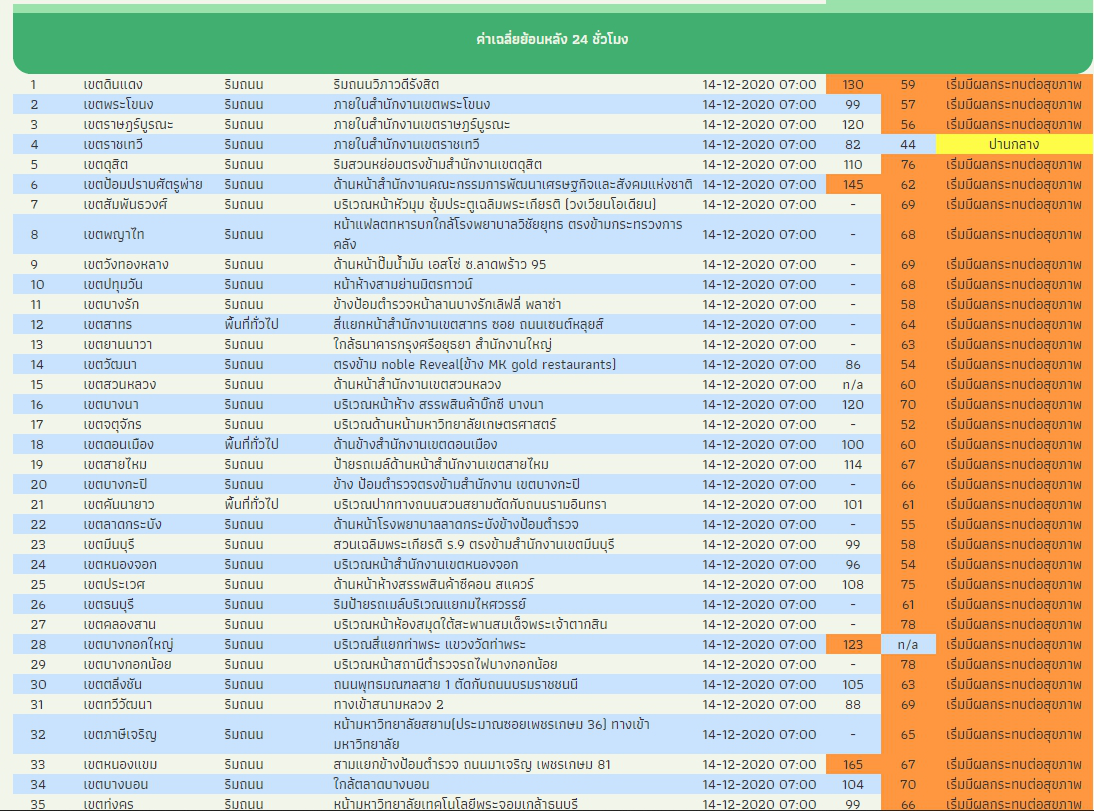Click the orange value 145 in row 6
1094x811 pixels.
pyautogui.click(x=853, y=184)
